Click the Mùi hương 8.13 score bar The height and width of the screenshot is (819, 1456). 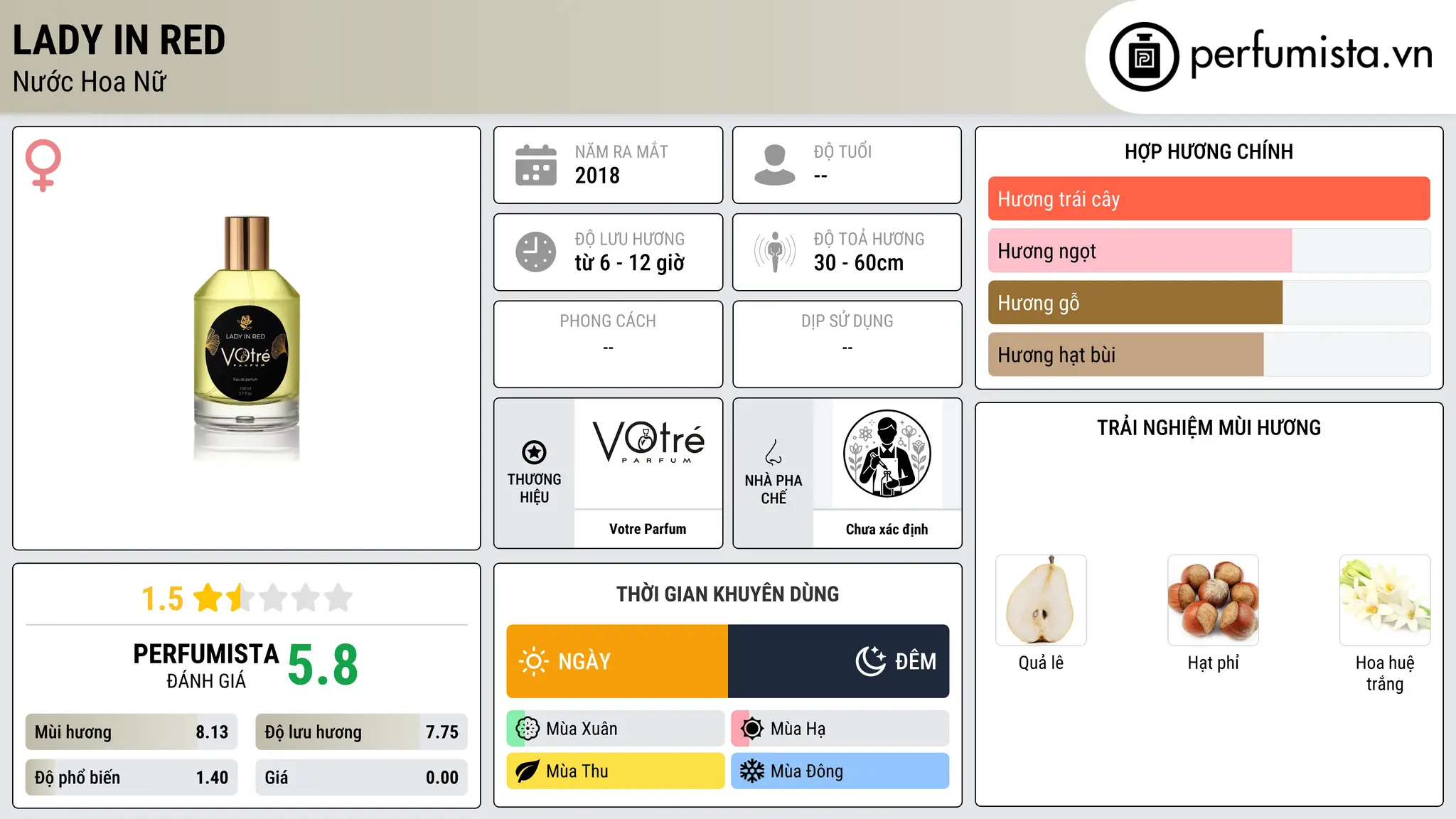(x=132, y=732)
